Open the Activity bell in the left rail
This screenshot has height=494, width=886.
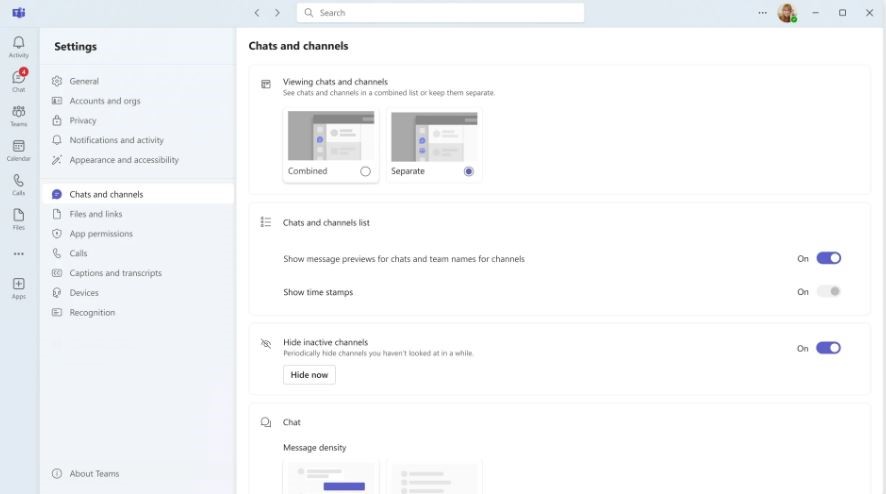(19, 46)
